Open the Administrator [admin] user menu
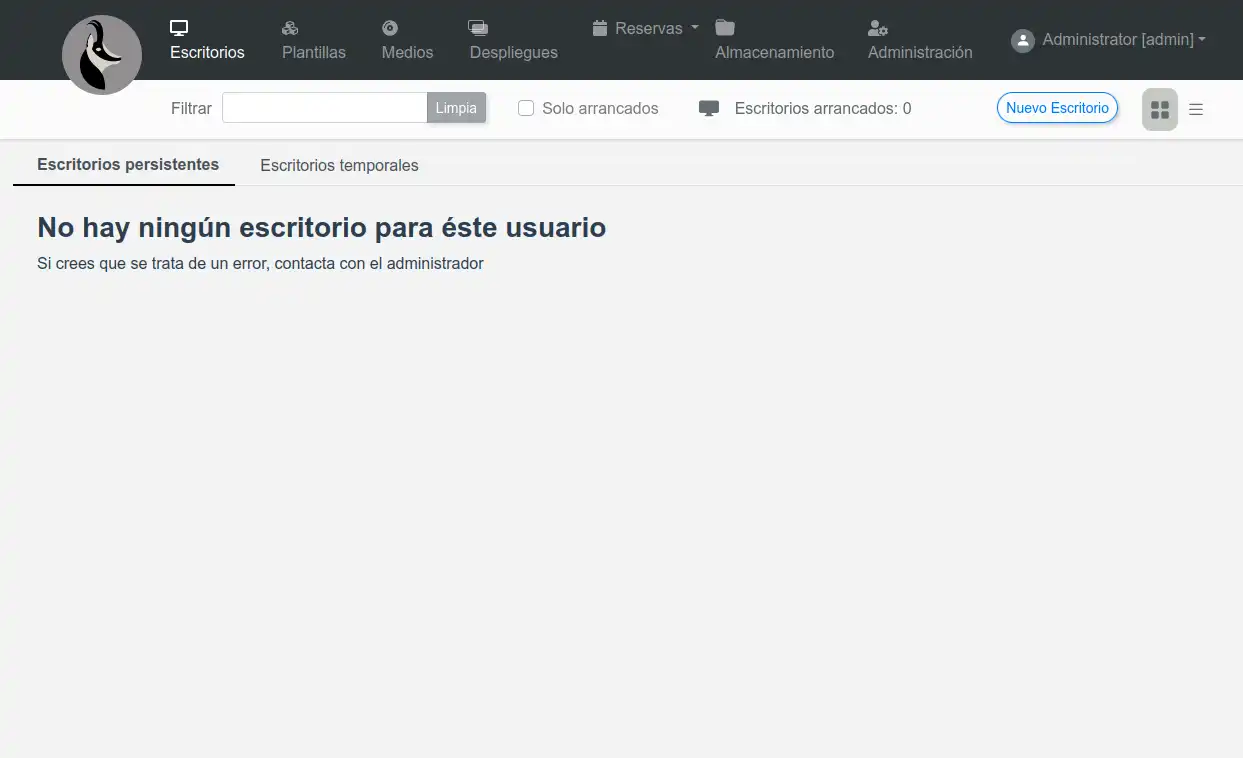 1109,40
